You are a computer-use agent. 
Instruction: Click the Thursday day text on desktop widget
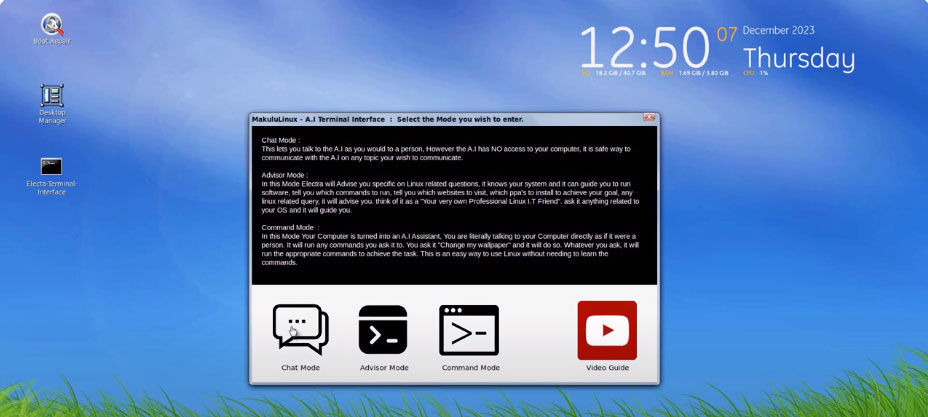[799, 59]
